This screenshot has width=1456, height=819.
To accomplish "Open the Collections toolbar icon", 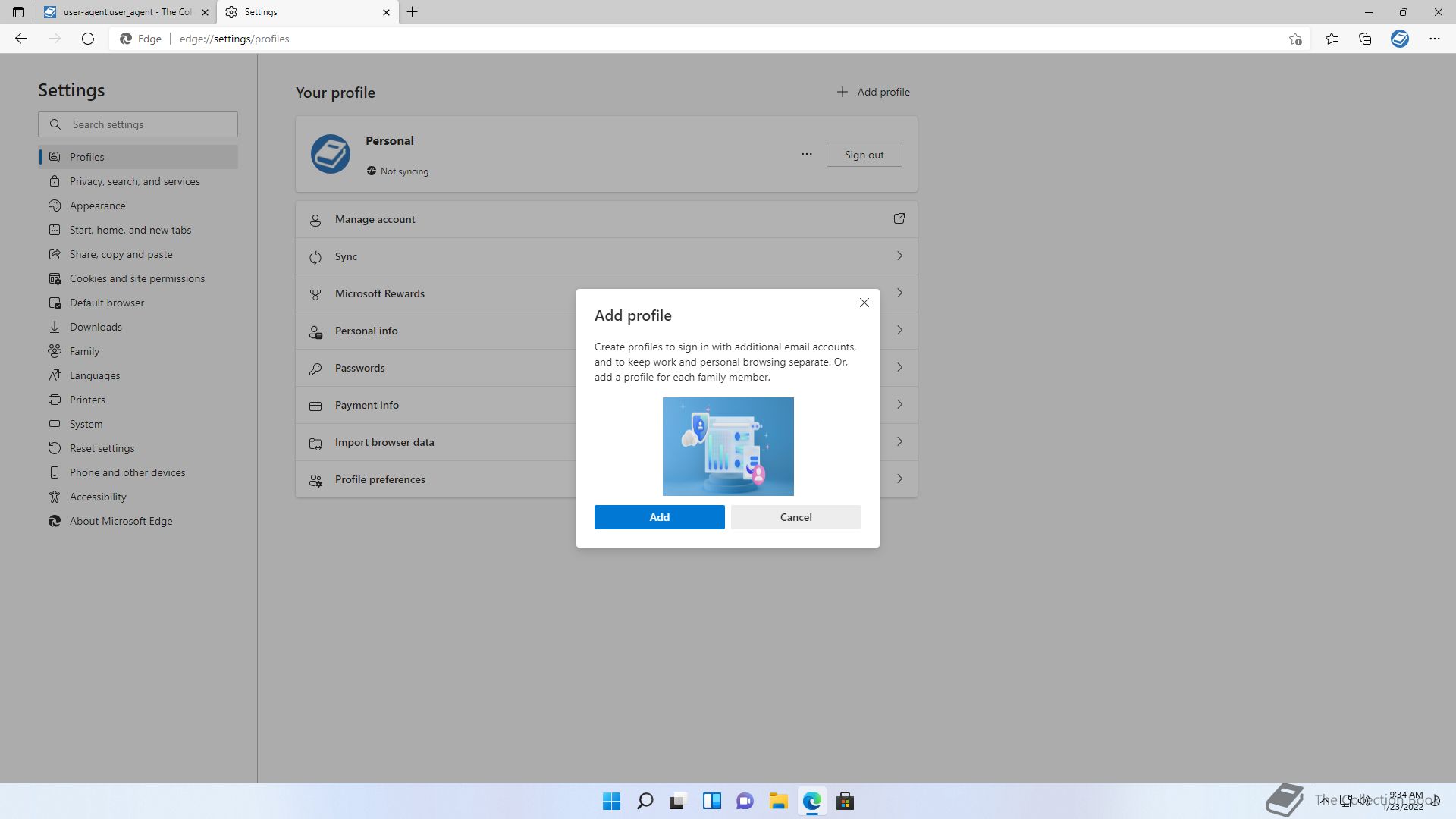I will pos(1365,39).
